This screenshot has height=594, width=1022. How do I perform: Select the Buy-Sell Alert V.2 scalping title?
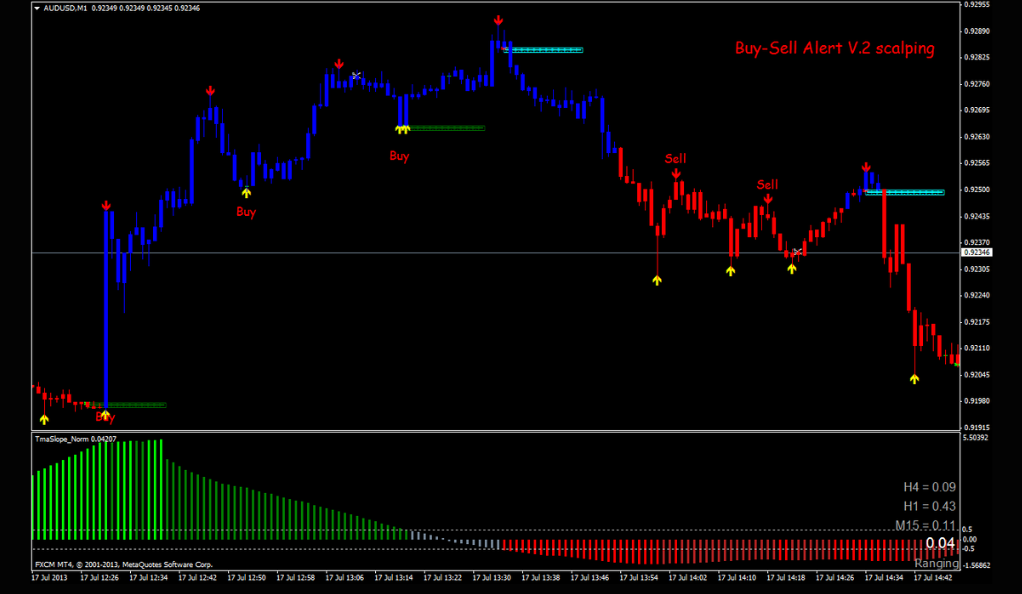click(x=834, y=48)
